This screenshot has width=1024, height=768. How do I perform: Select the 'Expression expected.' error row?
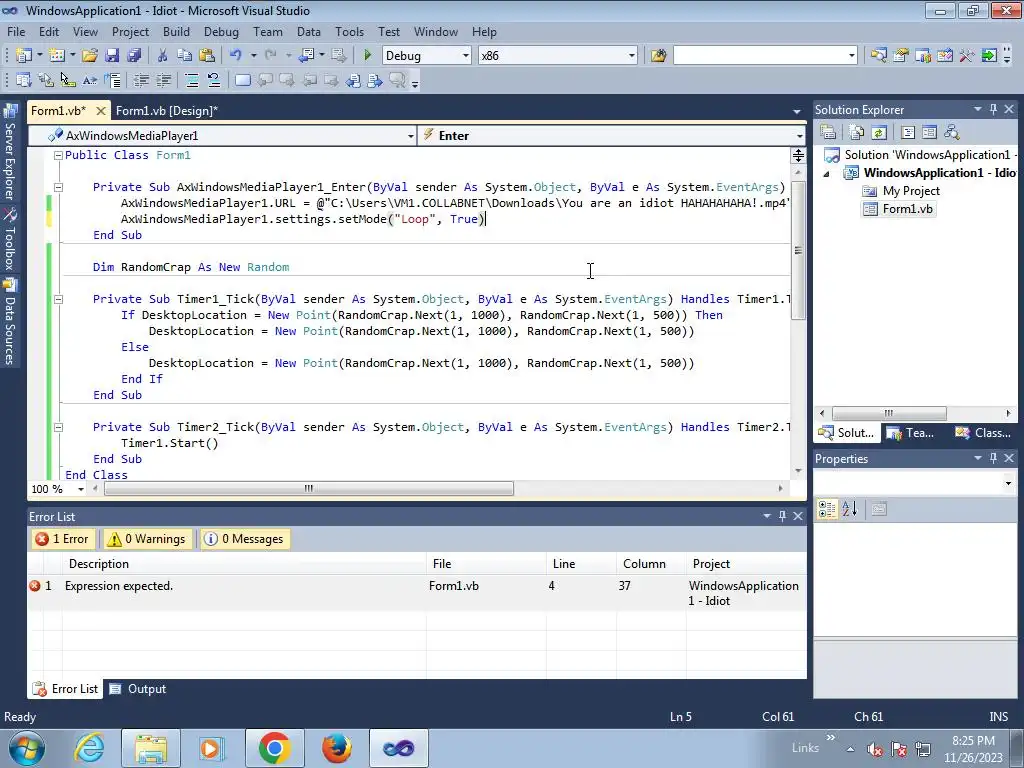pyautogui.click(x=417, y=593)
